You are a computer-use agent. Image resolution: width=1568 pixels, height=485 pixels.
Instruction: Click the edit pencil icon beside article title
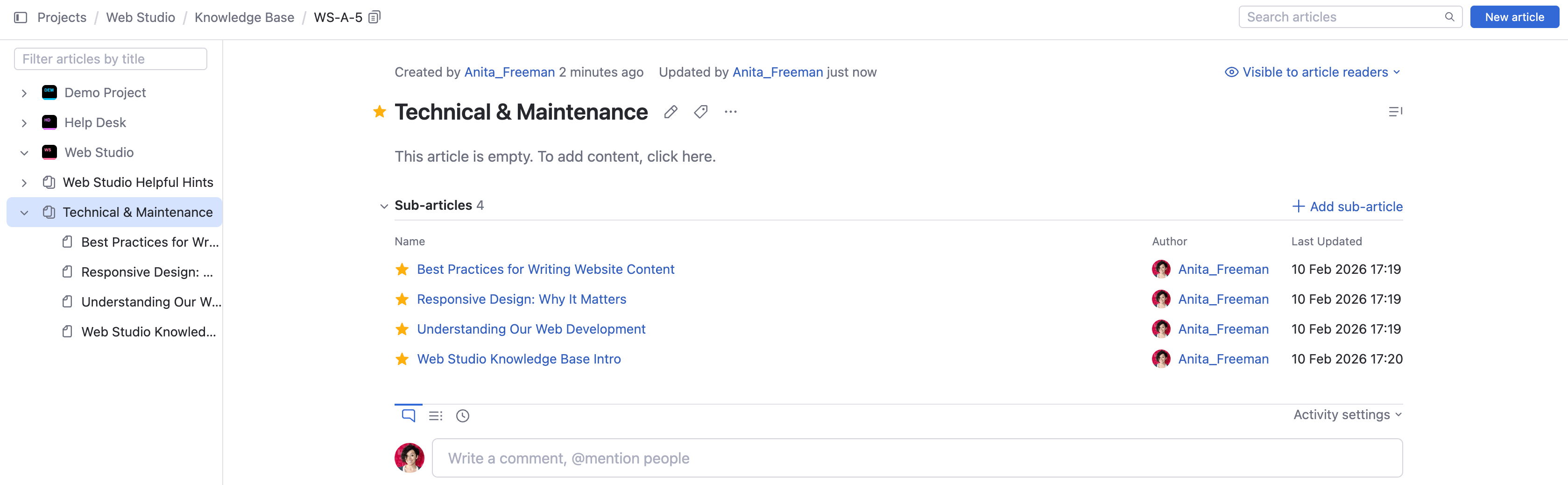pyautogui.click(x=670, y=112)
